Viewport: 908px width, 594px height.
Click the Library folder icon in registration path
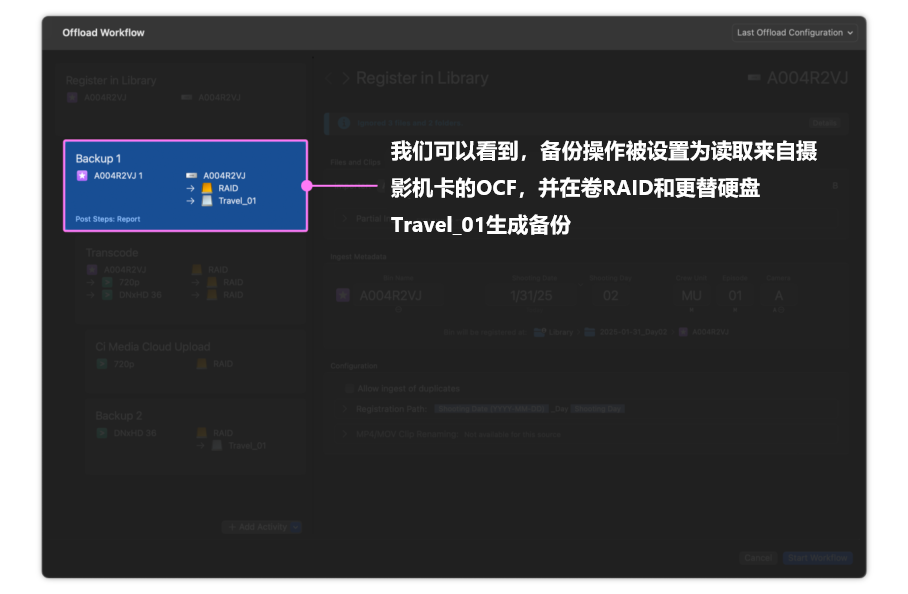pyautogui.click(x=539, y=332)
